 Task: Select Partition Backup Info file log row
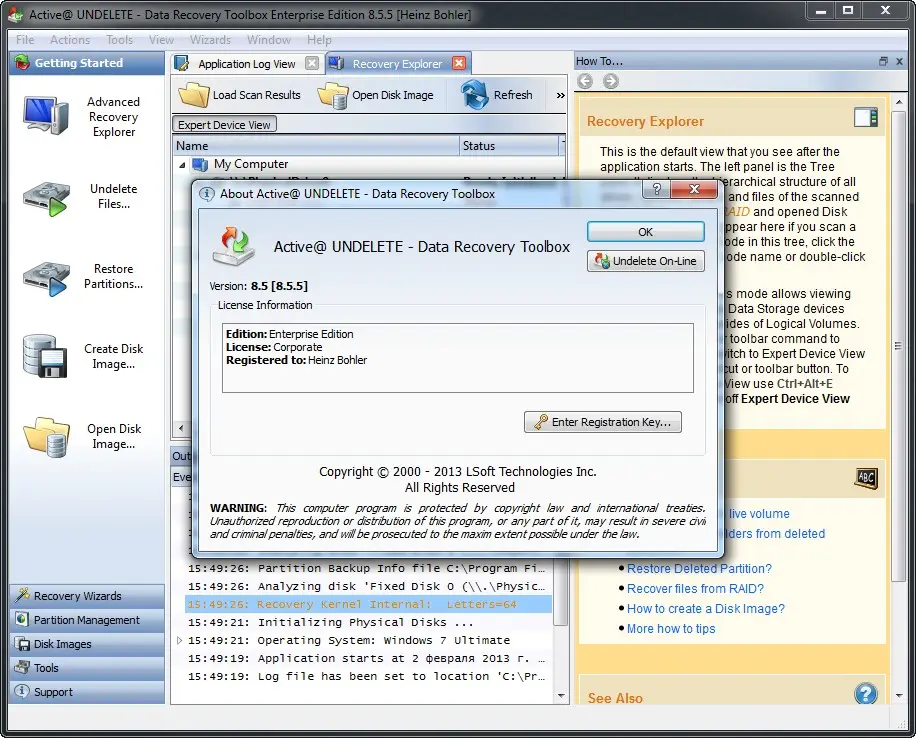tap(368, 568)
